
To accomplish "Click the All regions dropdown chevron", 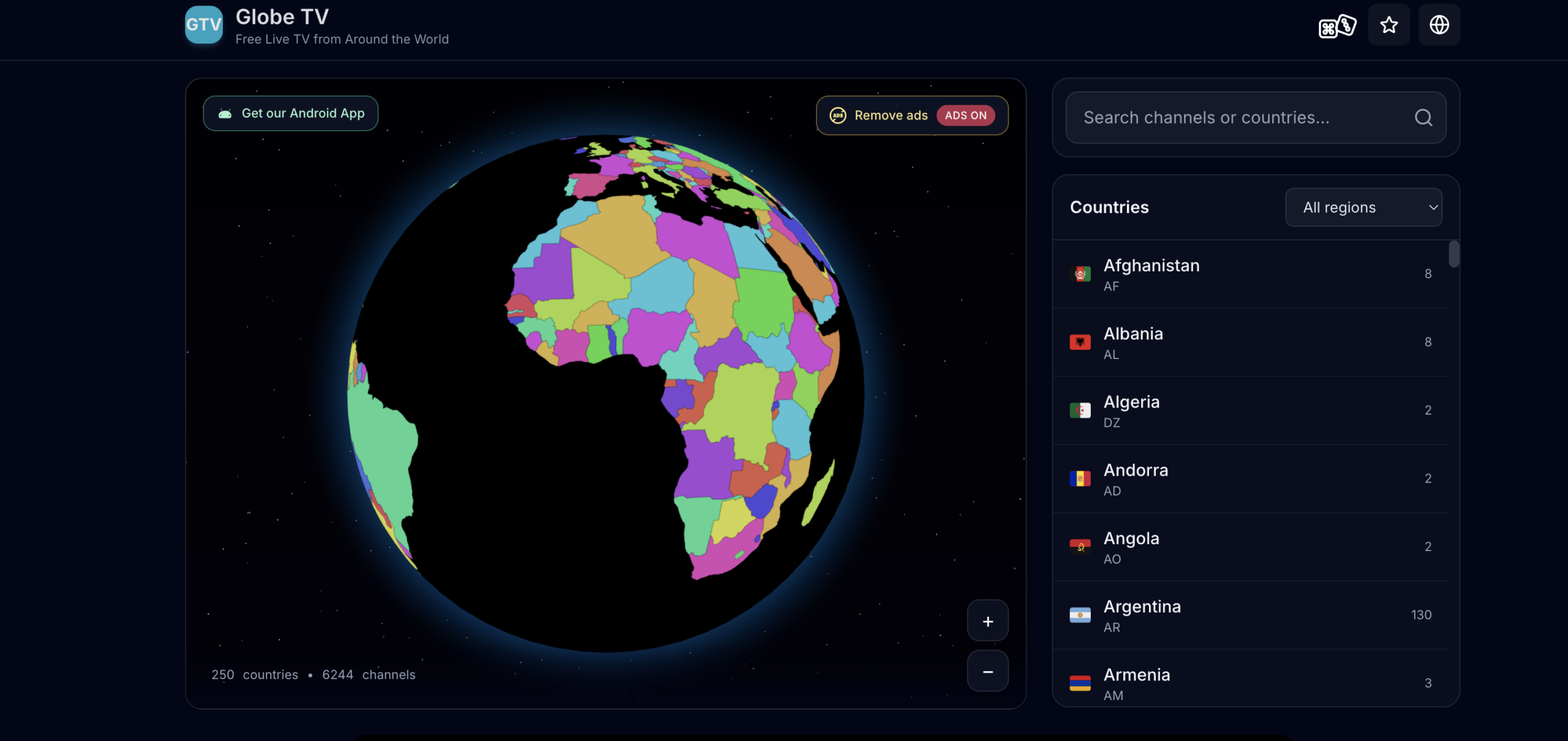I will coord(1433,207).
